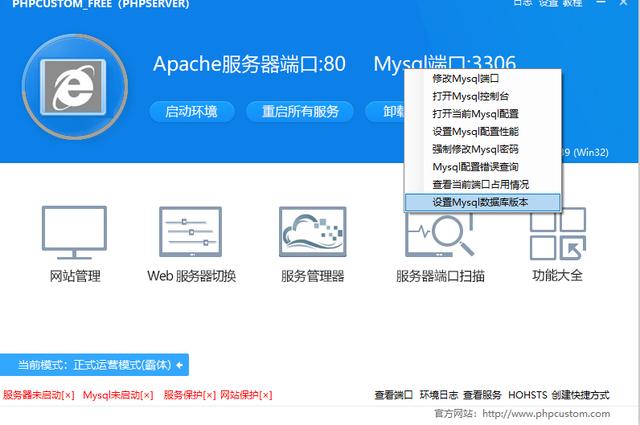Viewport: 640px width, 425px height.
Task: Click the arrow beside 当前模式 bar
Action: [180, 365]
